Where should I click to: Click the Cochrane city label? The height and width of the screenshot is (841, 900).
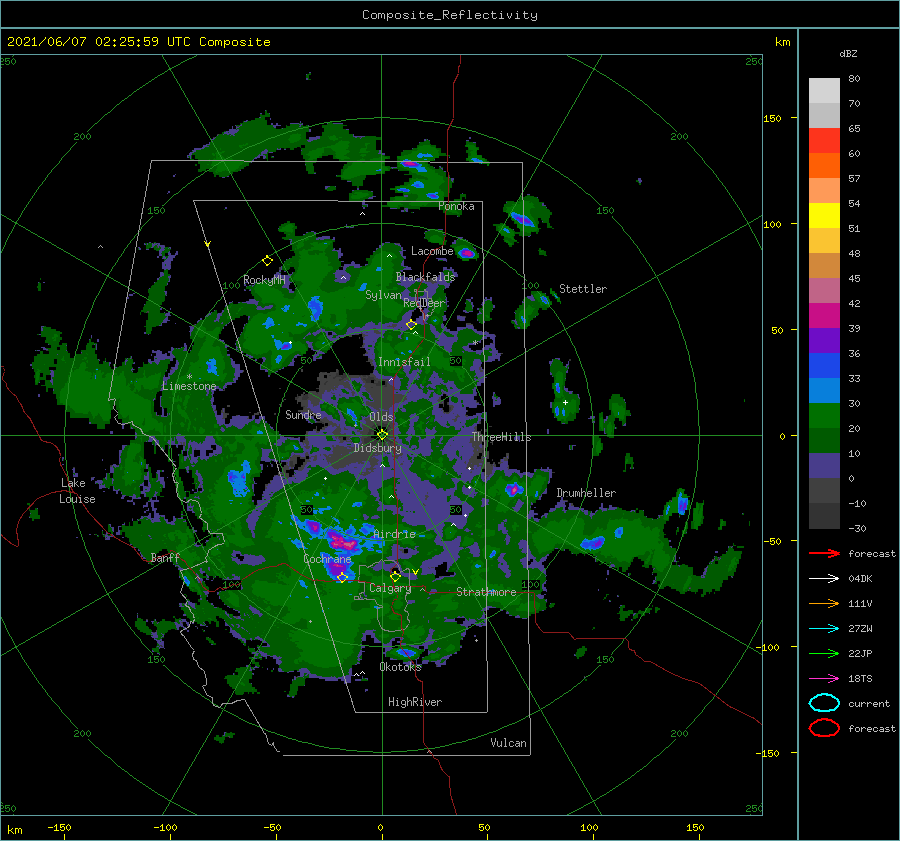(327, 559)
